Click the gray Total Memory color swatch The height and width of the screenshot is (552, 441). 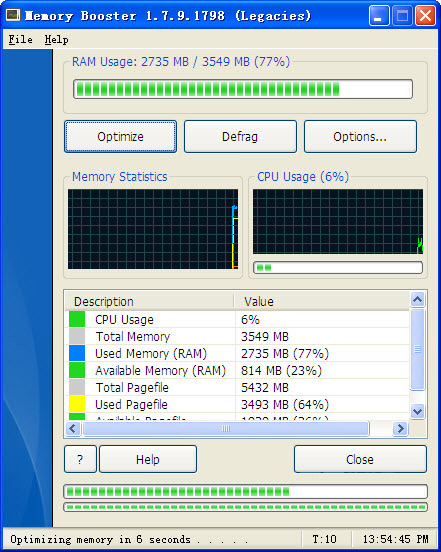pyautogui.click(x=77, y=336)
